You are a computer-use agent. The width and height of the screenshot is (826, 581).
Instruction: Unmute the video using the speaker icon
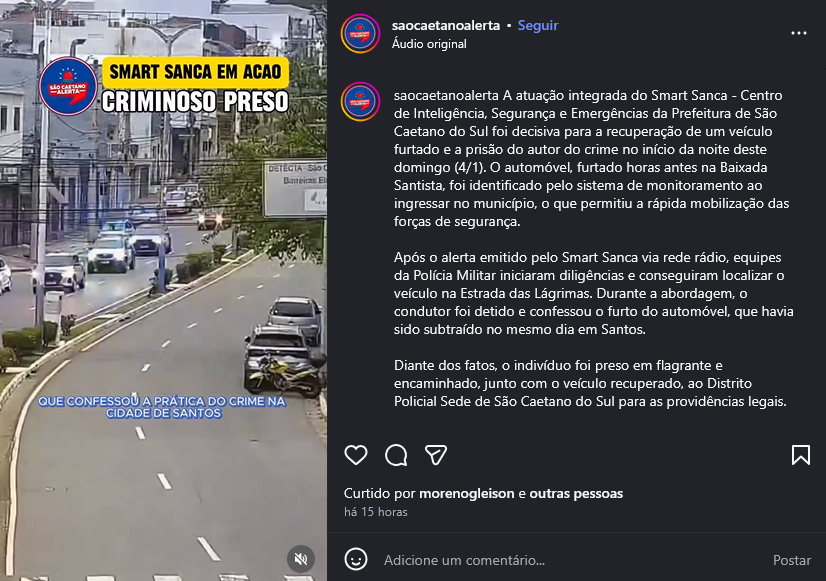[x=301, y=559]
